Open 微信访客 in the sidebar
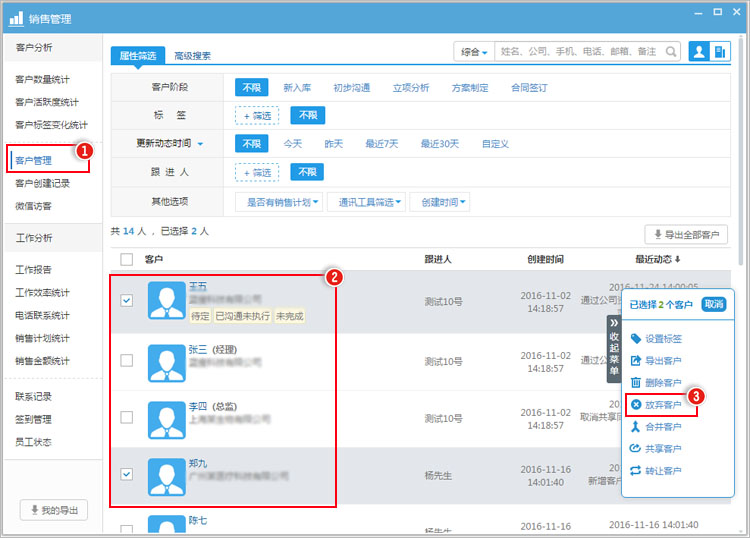Screen dimensions: 750x538 tap(33, 206)
